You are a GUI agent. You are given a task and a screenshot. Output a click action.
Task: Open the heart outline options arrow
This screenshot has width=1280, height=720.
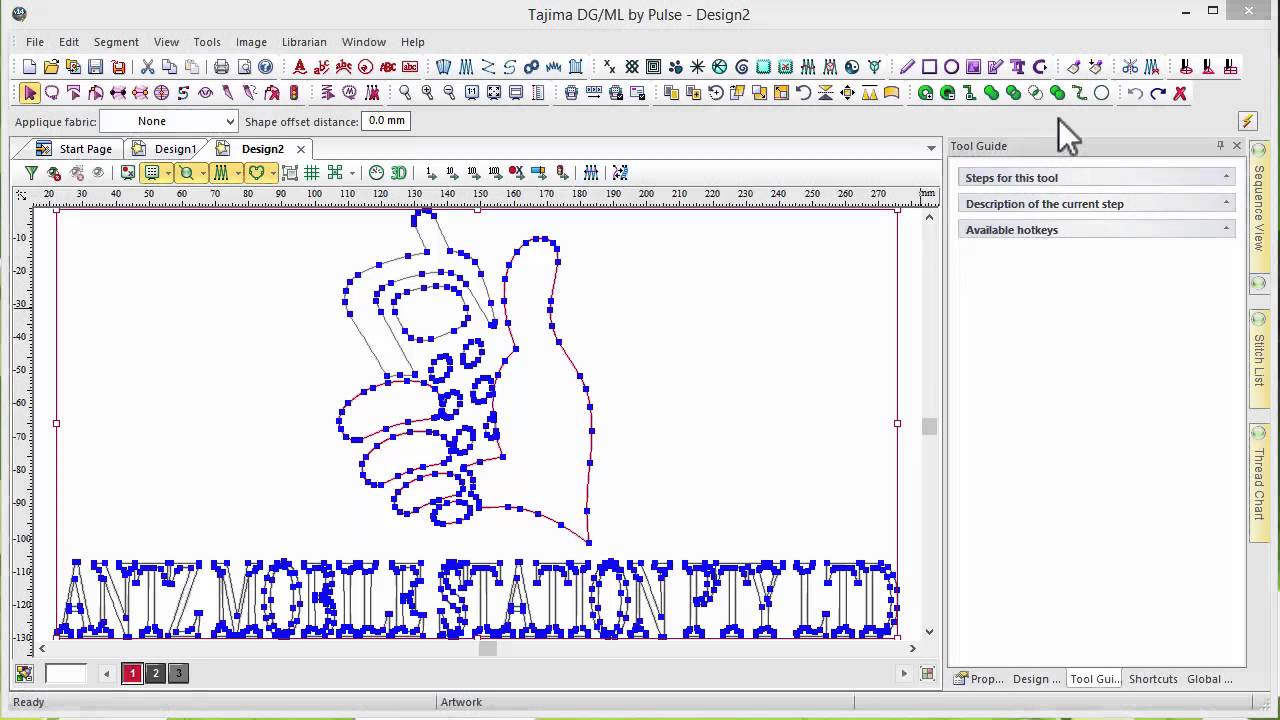[x=272, y=173]
